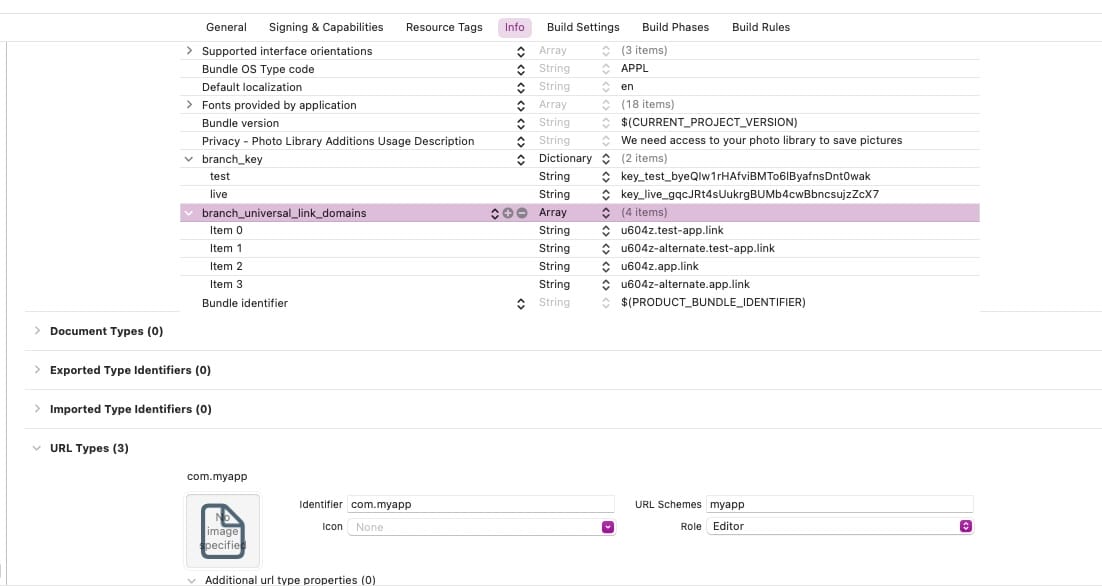The width and height of the screenshot is (1102, 586).
Task: Select the Info tab
Action: (514, 27)
